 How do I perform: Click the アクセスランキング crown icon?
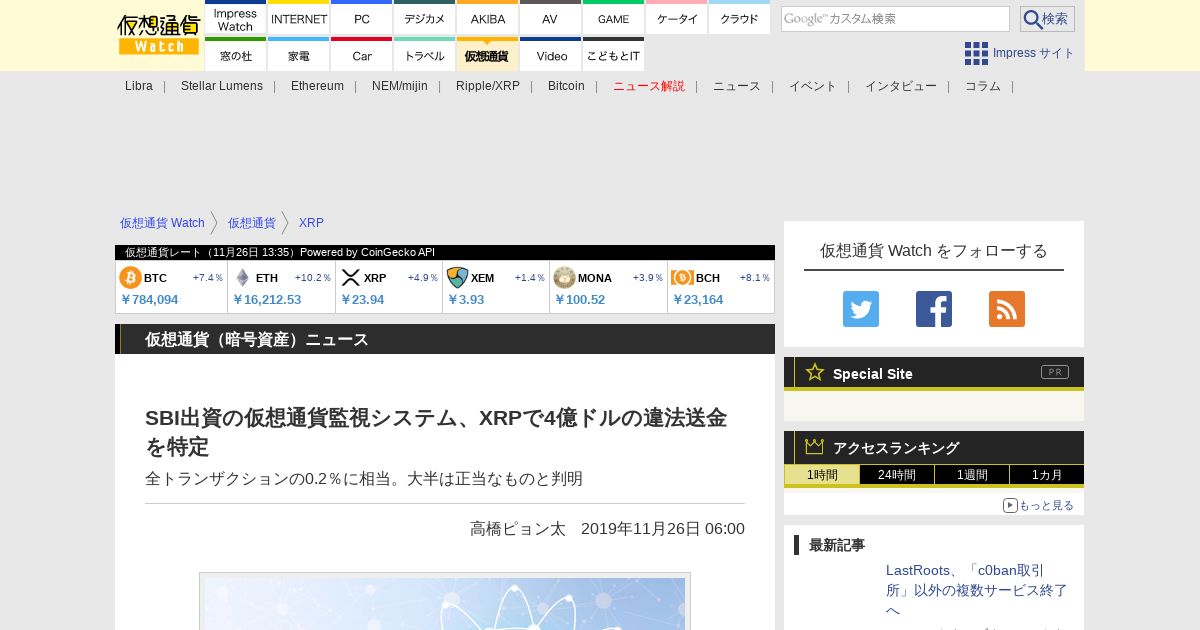[x=815, y=447]
